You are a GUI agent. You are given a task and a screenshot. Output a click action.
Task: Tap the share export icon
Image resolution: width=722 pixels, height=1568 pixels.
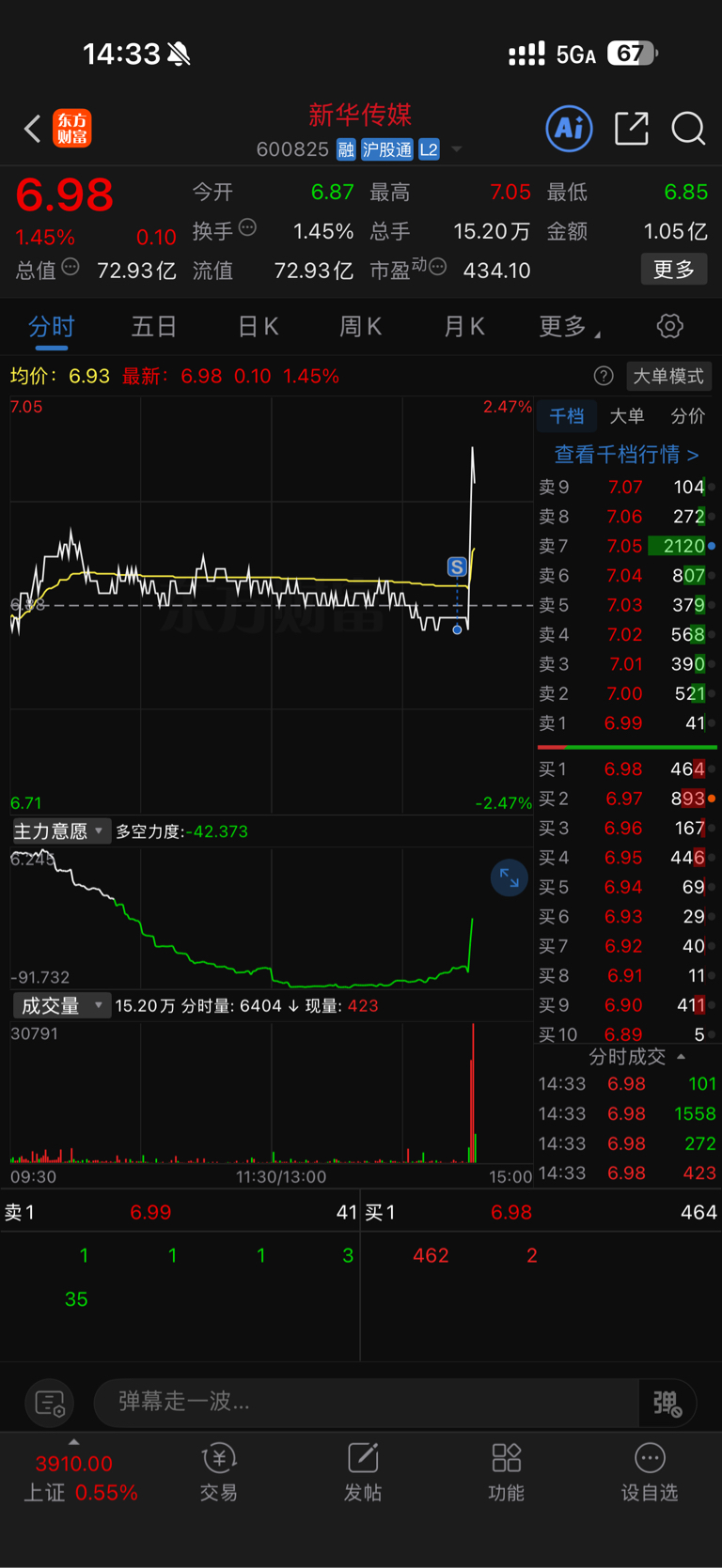point(632,128)
